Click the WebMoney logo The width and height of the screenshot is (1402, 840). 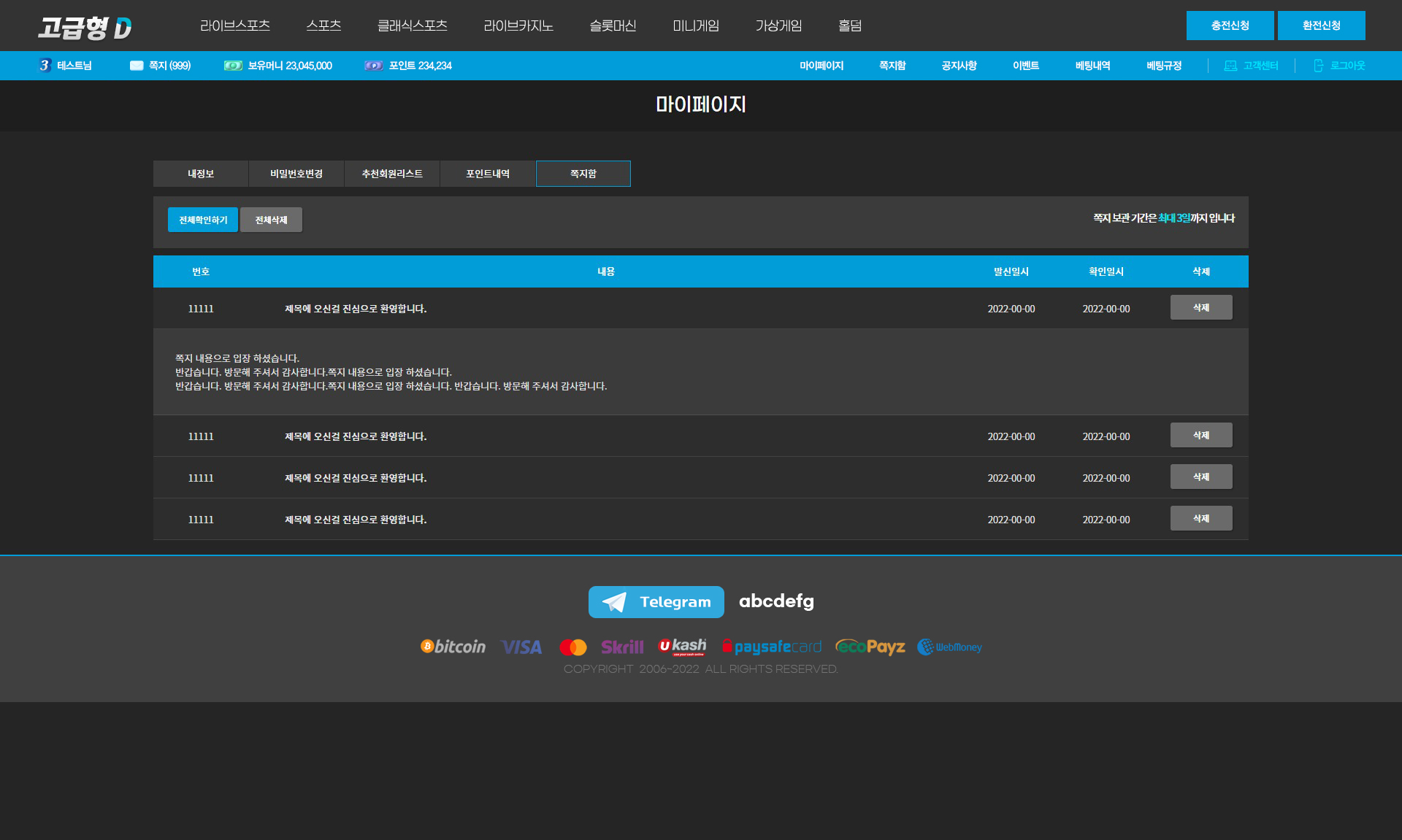point(950,647)
